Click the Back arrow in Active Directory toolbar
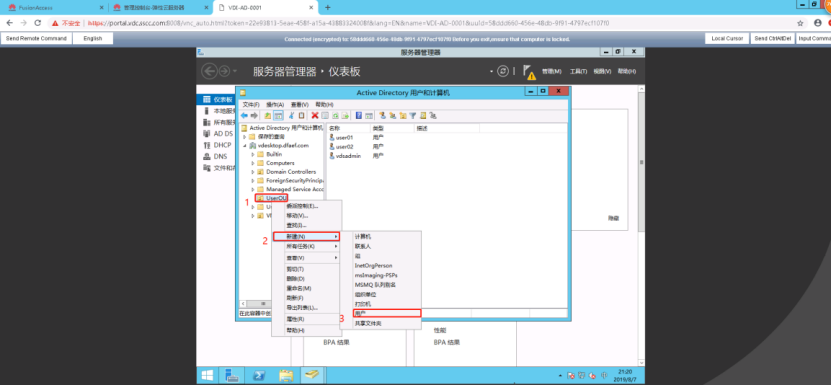This screenshot has width=831, height=385. click(x=244, y=116)
